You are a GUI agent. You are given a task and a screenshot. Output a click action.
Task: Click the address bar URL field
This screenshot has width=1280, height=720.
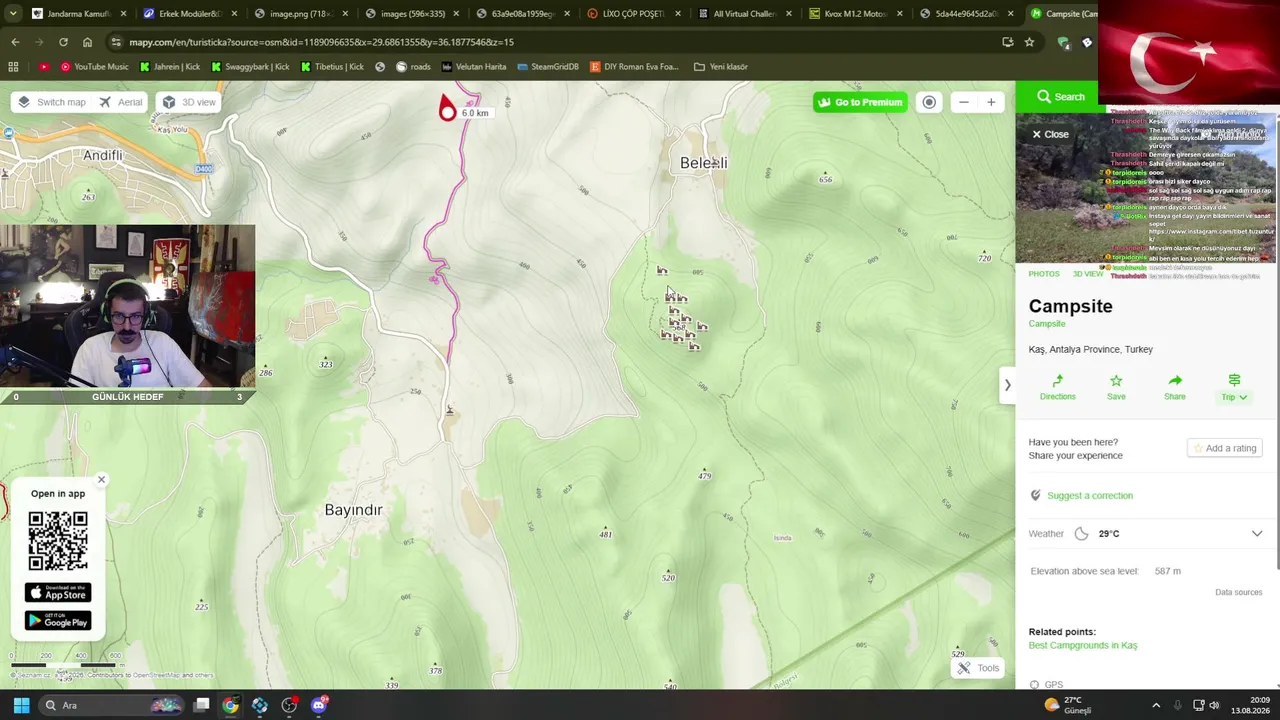pos(550,42)
